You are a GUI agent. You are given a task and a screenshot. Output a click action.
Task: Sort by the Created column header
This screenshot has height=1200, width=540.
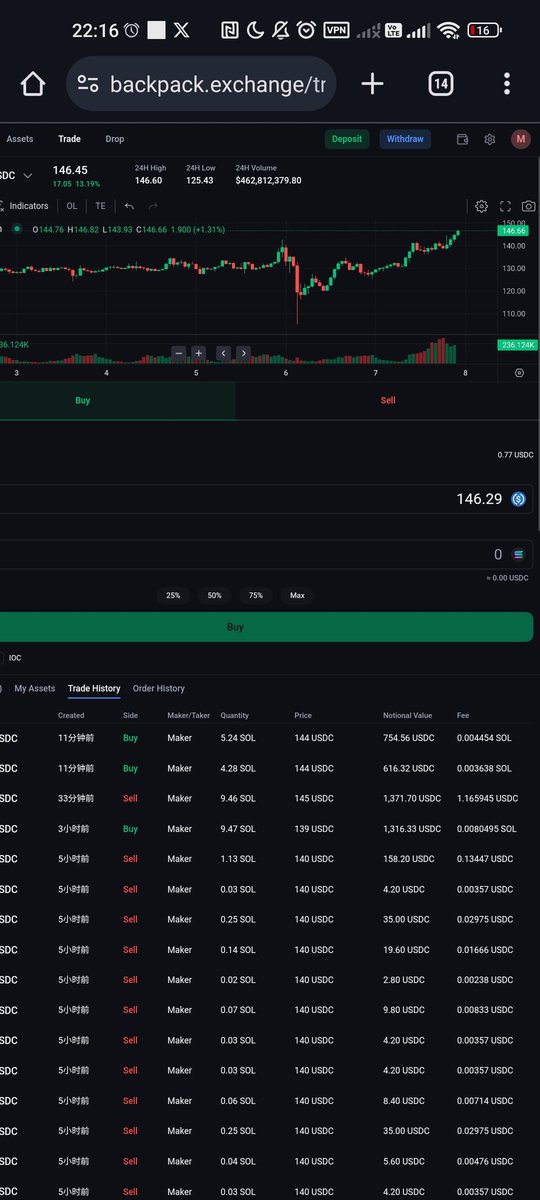[71, 716]
